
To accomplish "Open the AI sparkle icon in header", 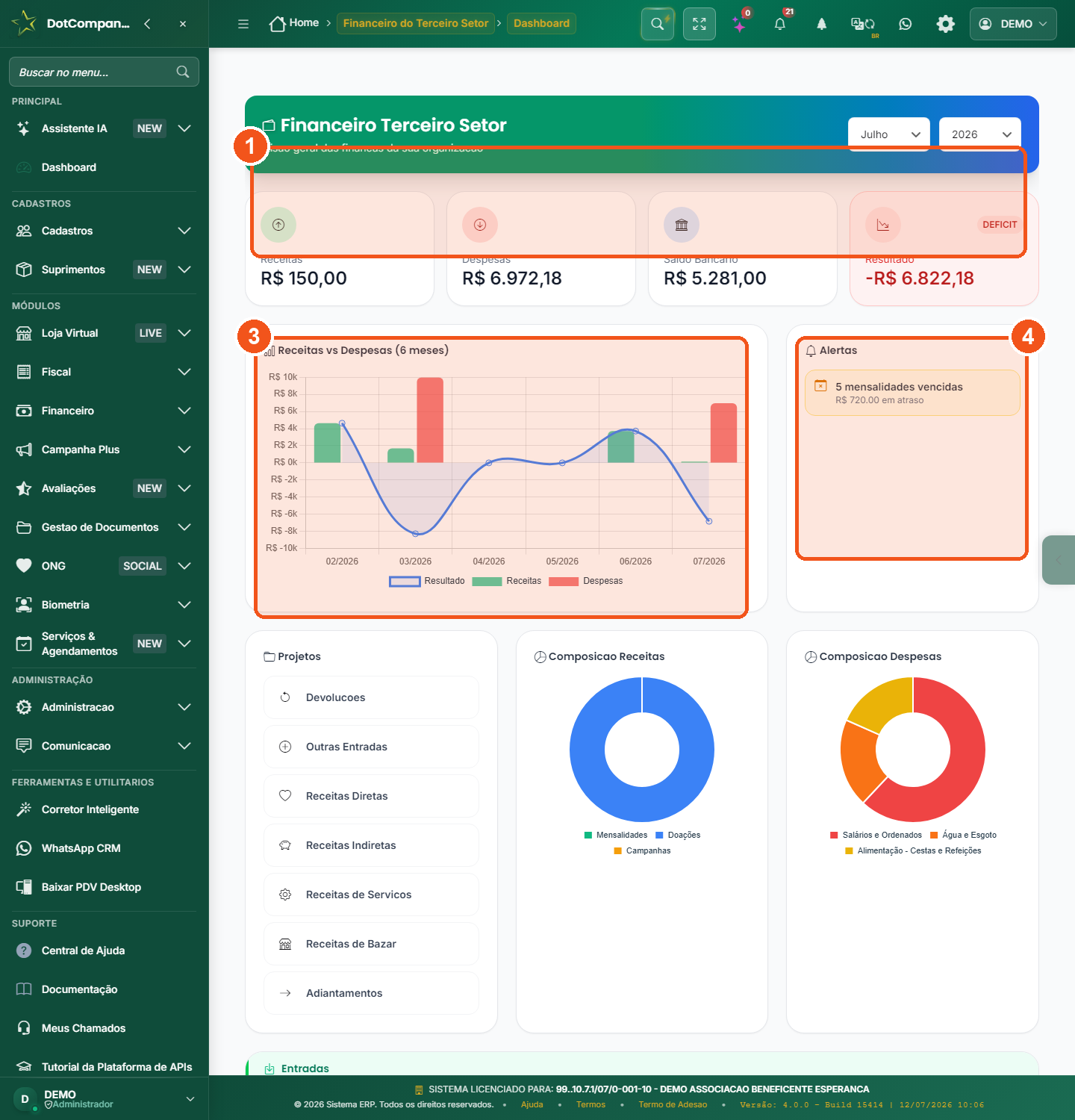I will (x=740, y=25).
